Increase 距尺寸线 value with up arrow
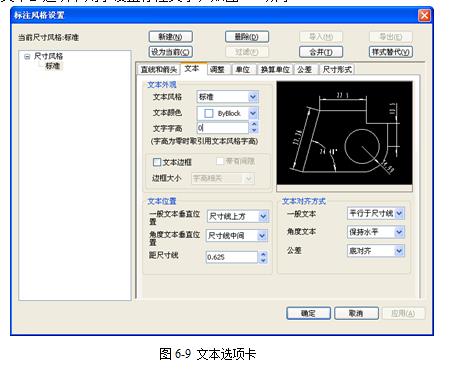 (263, 254)
